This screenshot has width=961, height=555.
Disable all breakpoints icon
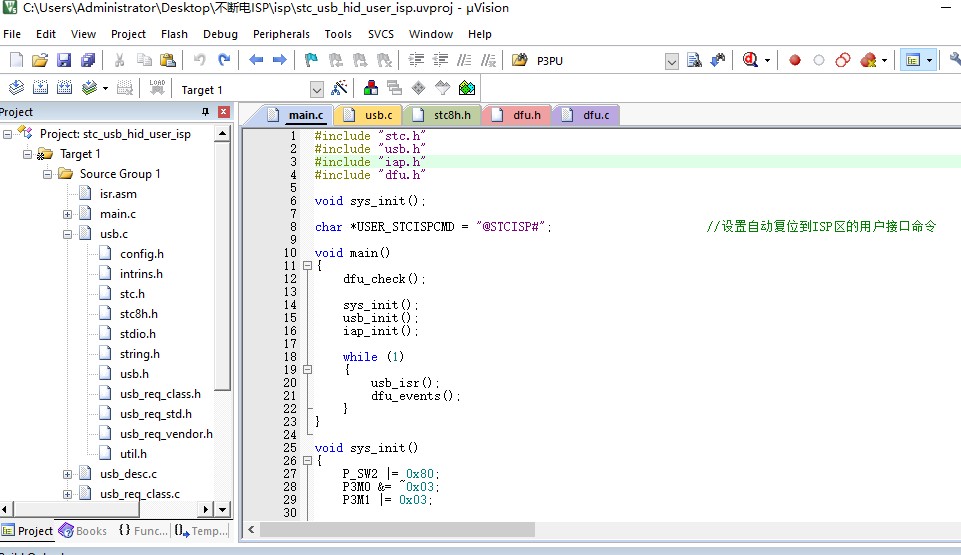[x=843, y=60]
